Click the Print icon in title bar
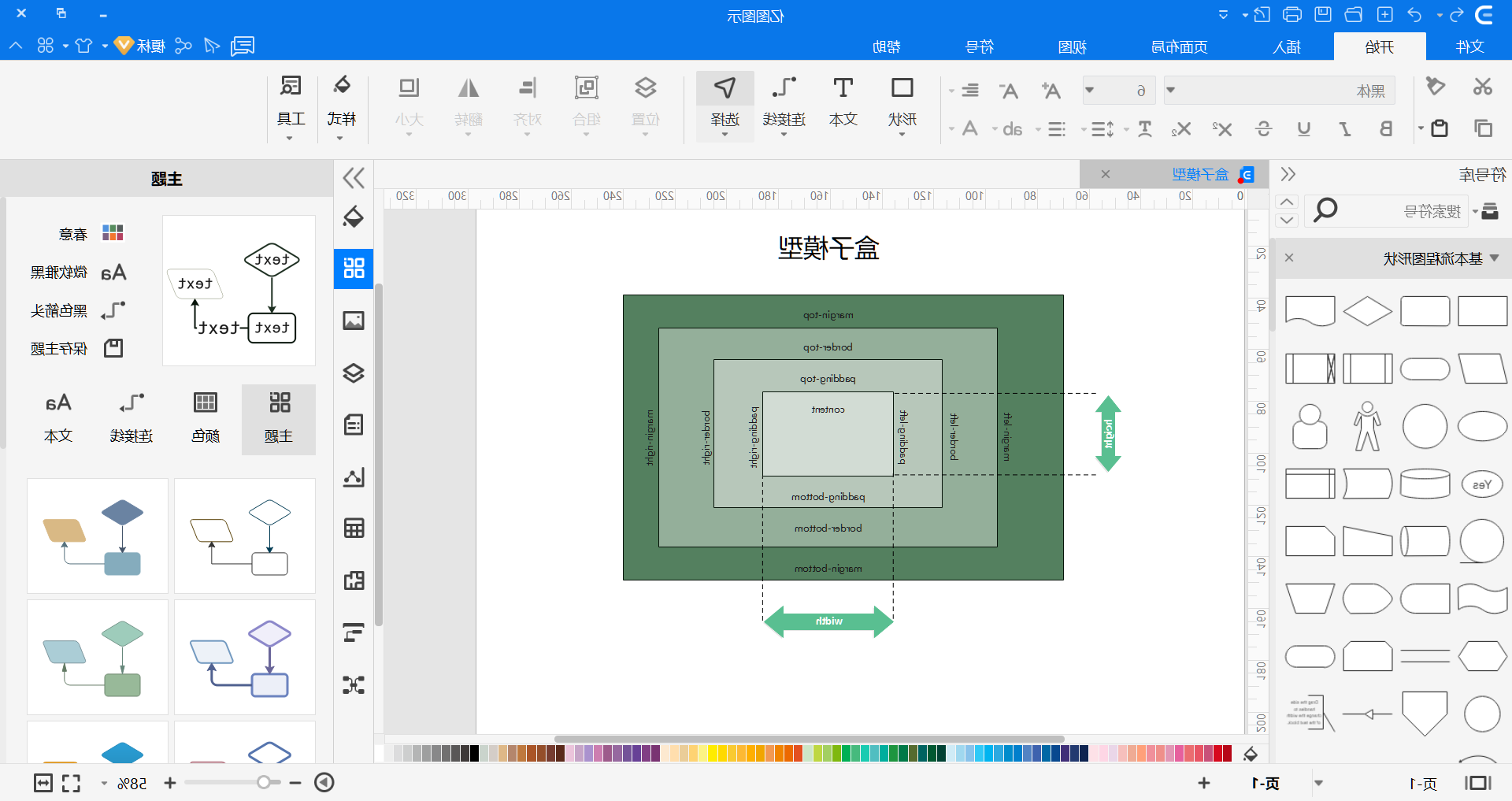The height and width of the screenshot is (801, 1512). point(1292,15)
